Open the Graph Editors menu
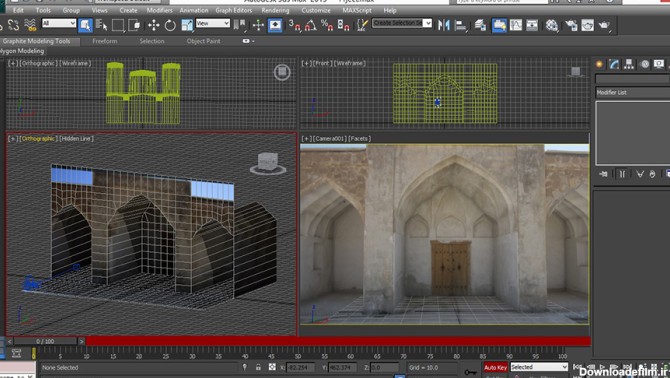The height and width of the screenshot is (378, 670). 234,10
